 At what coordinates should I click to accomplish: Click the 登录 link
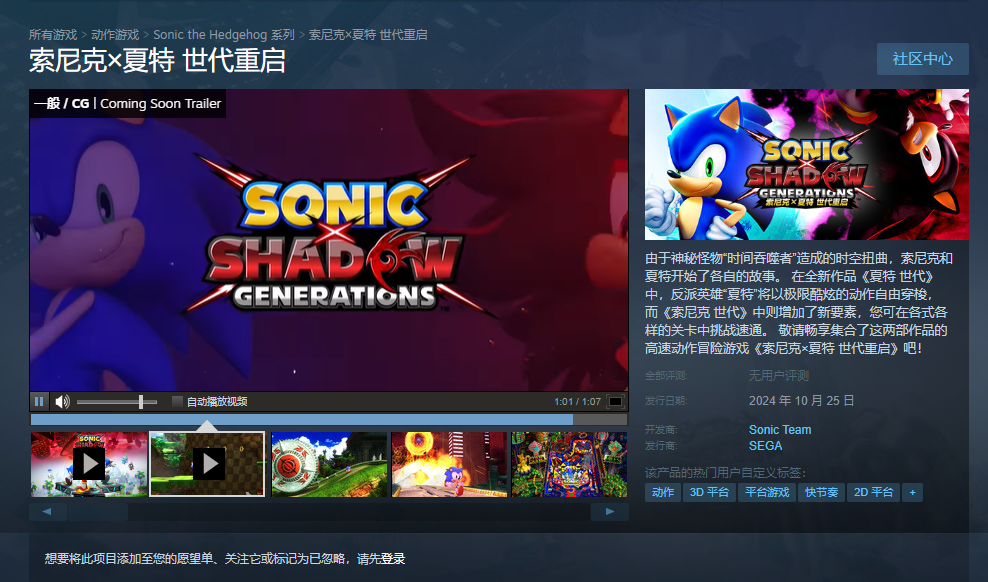[393, 559]
